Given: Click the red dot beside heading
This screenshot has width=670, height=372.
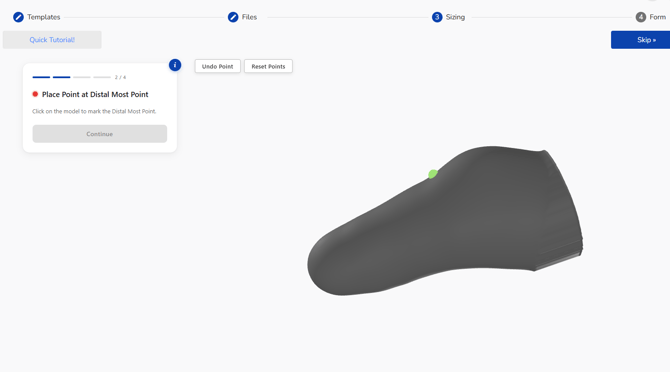Looking at the screenshot, I should [x=35, y=94].
